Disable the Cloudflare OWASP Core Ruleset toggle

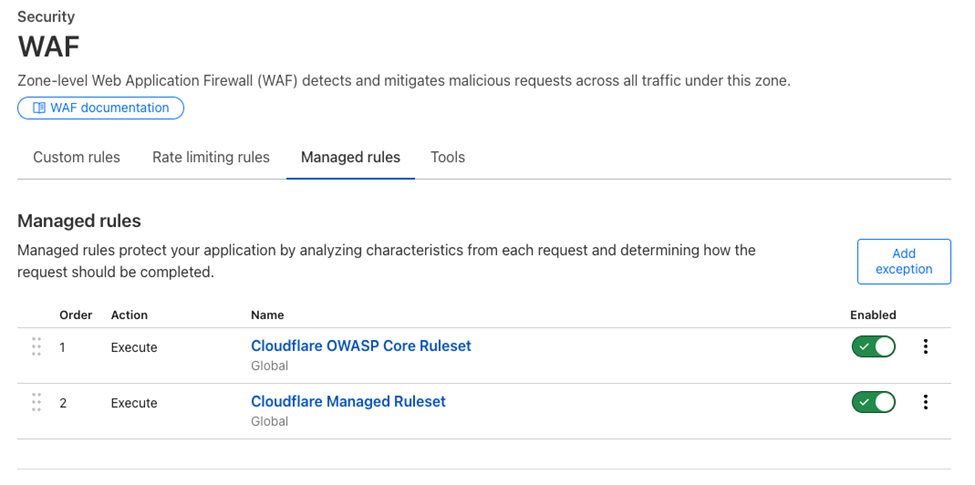(873, 347)
